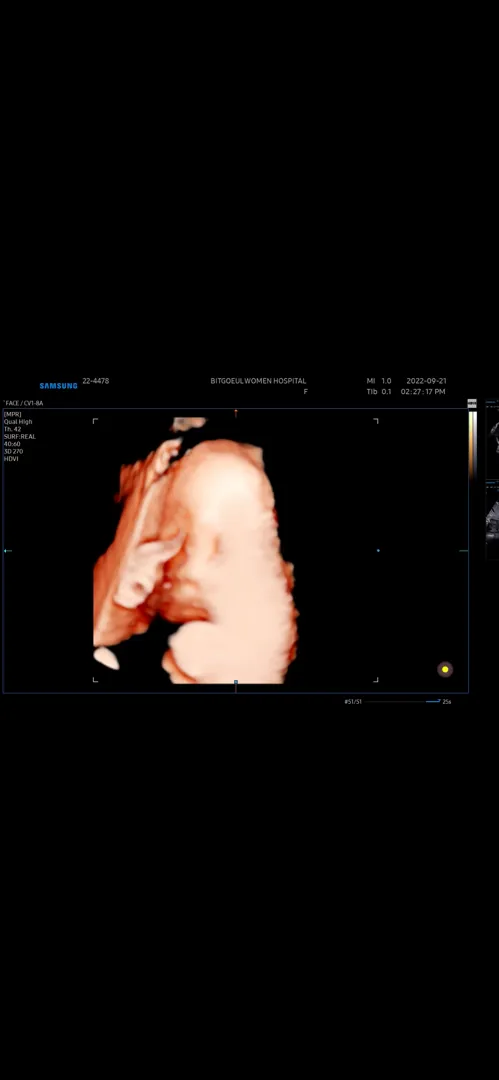Click the vertical color map gradient bar

coord(473,444)
